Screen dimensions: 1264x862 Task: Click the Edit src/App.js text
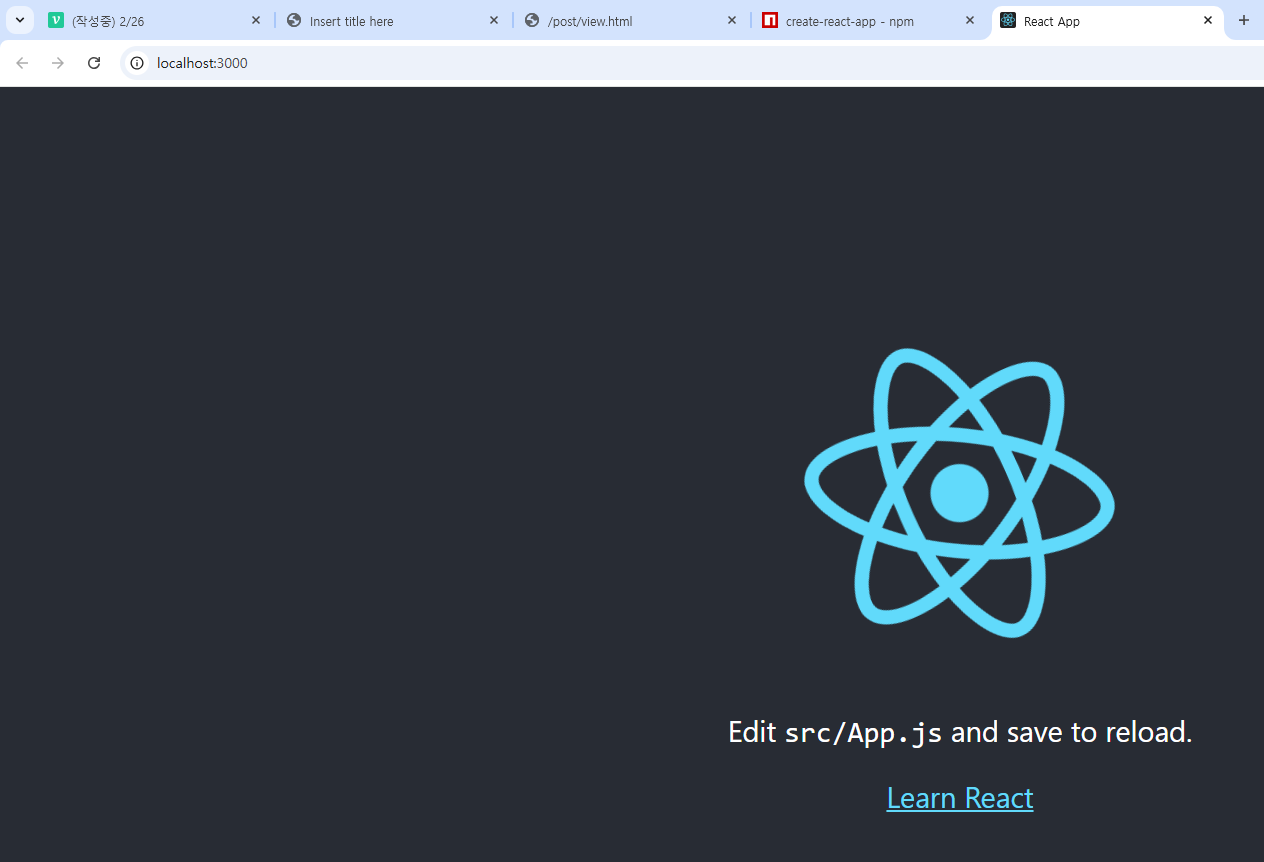(960, 732)
